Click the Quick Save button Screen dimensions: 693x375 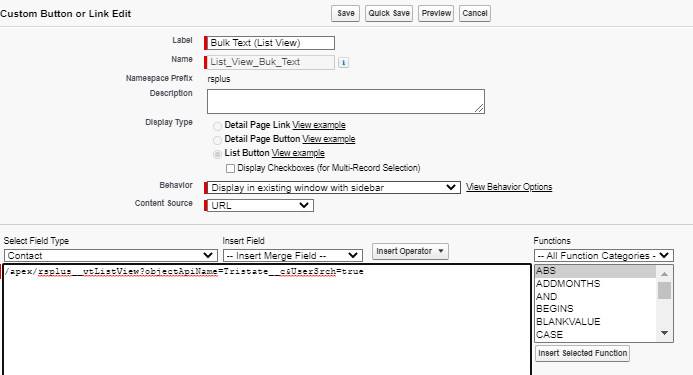(x=389, y=13)
